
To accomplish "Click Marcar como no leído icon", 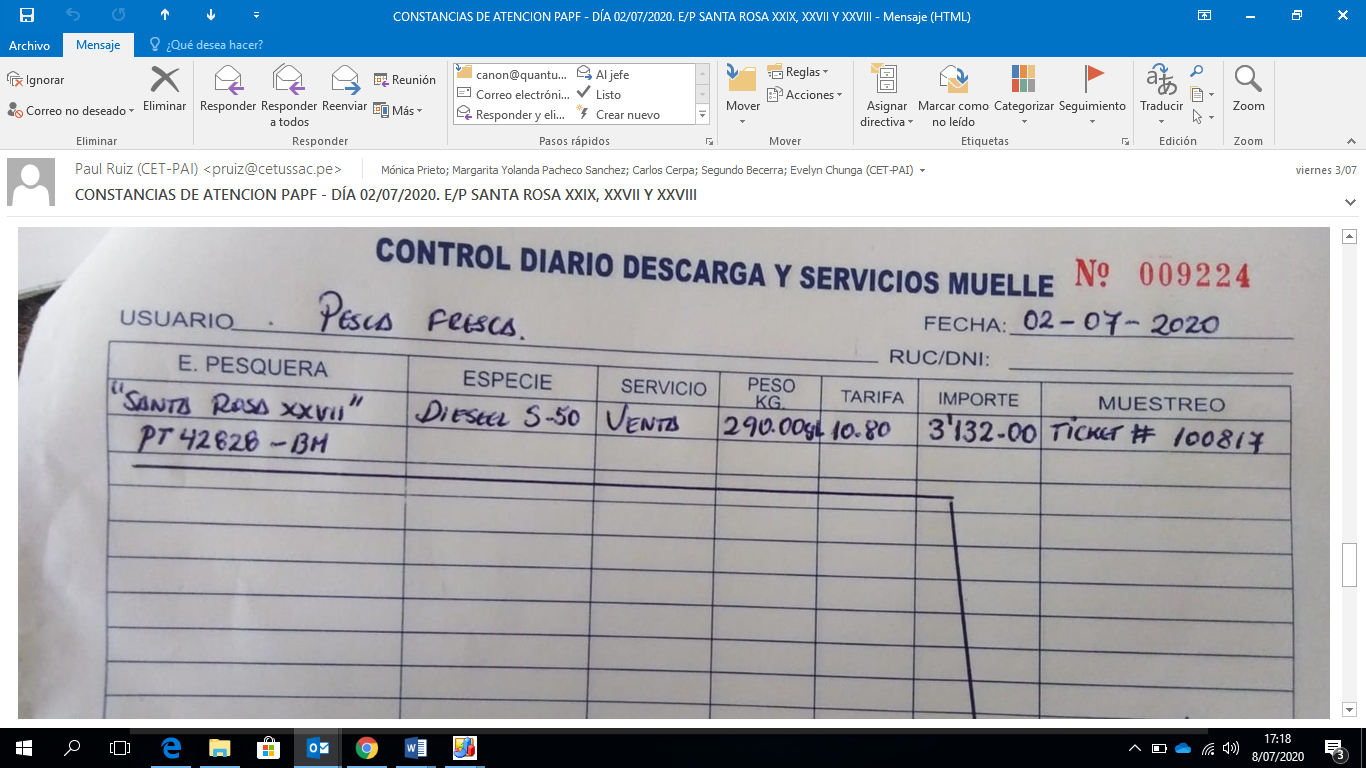I will [x=952, y=81].
